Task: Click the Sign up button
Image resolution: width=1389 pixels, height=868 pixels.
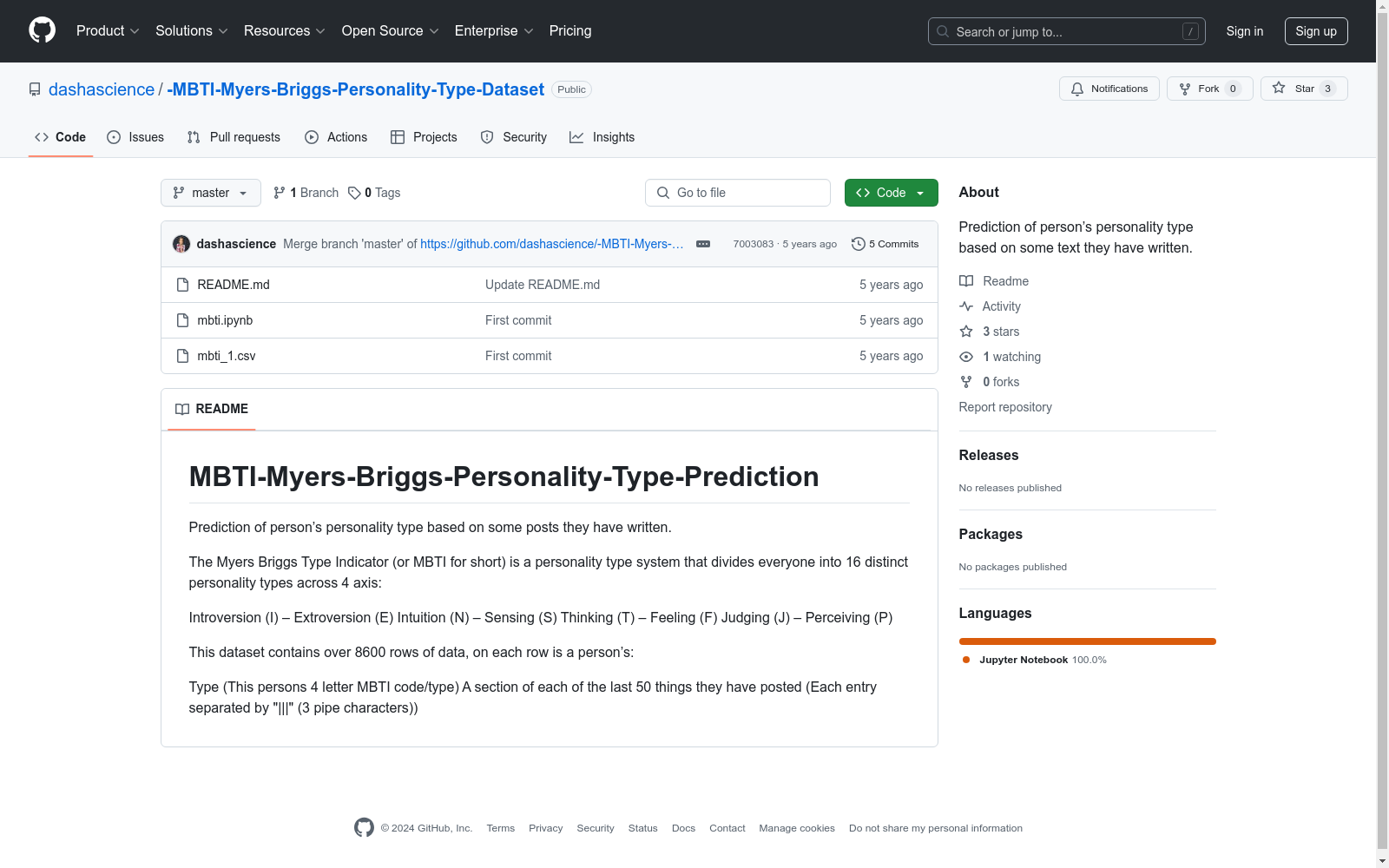Action: tap(1316, 31)
